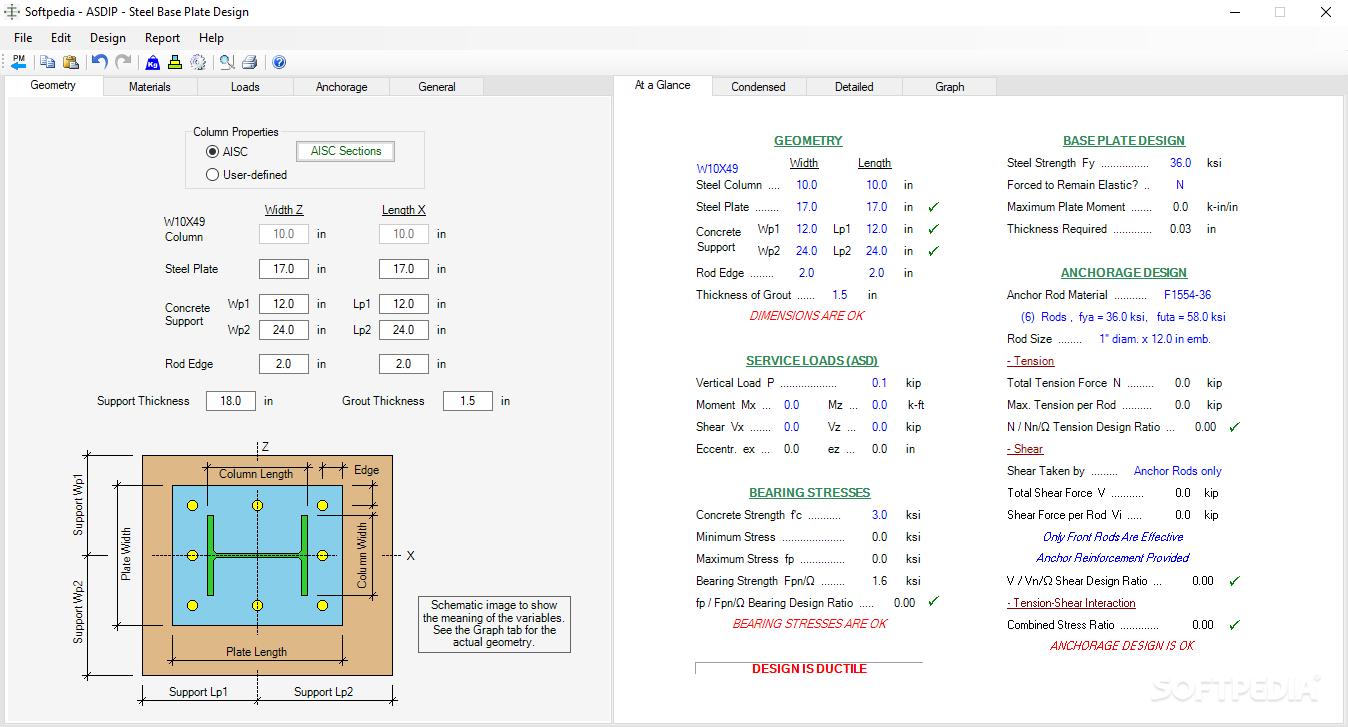Click the Vertical Load 0.1 value
The image size is (1348, 727).
coord(879,383)
